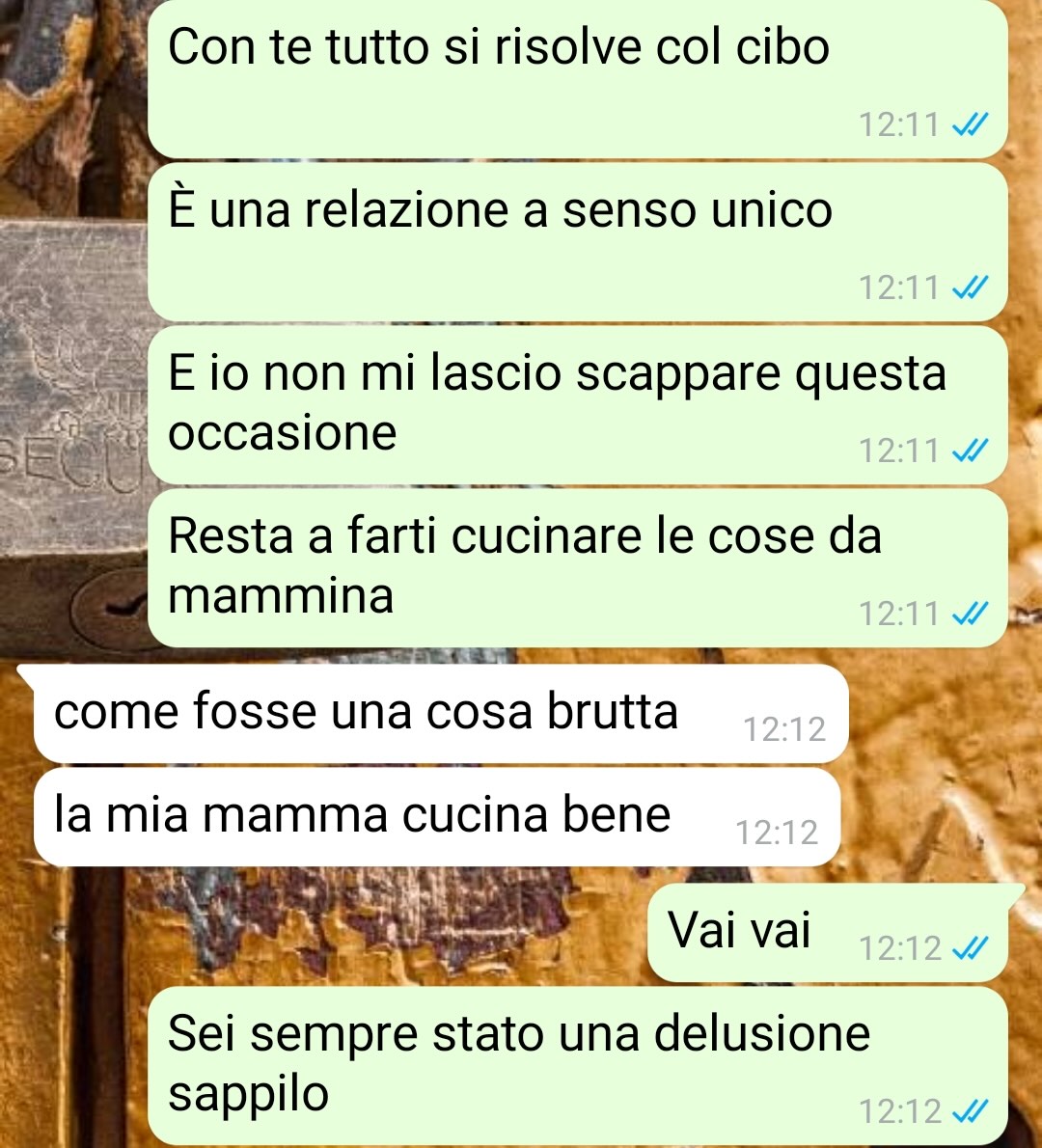This screenshot has width=1042, height=1148.
Task: Tap the 'Con te tutto si risolve col cibo' message
Action: (578, 78)
